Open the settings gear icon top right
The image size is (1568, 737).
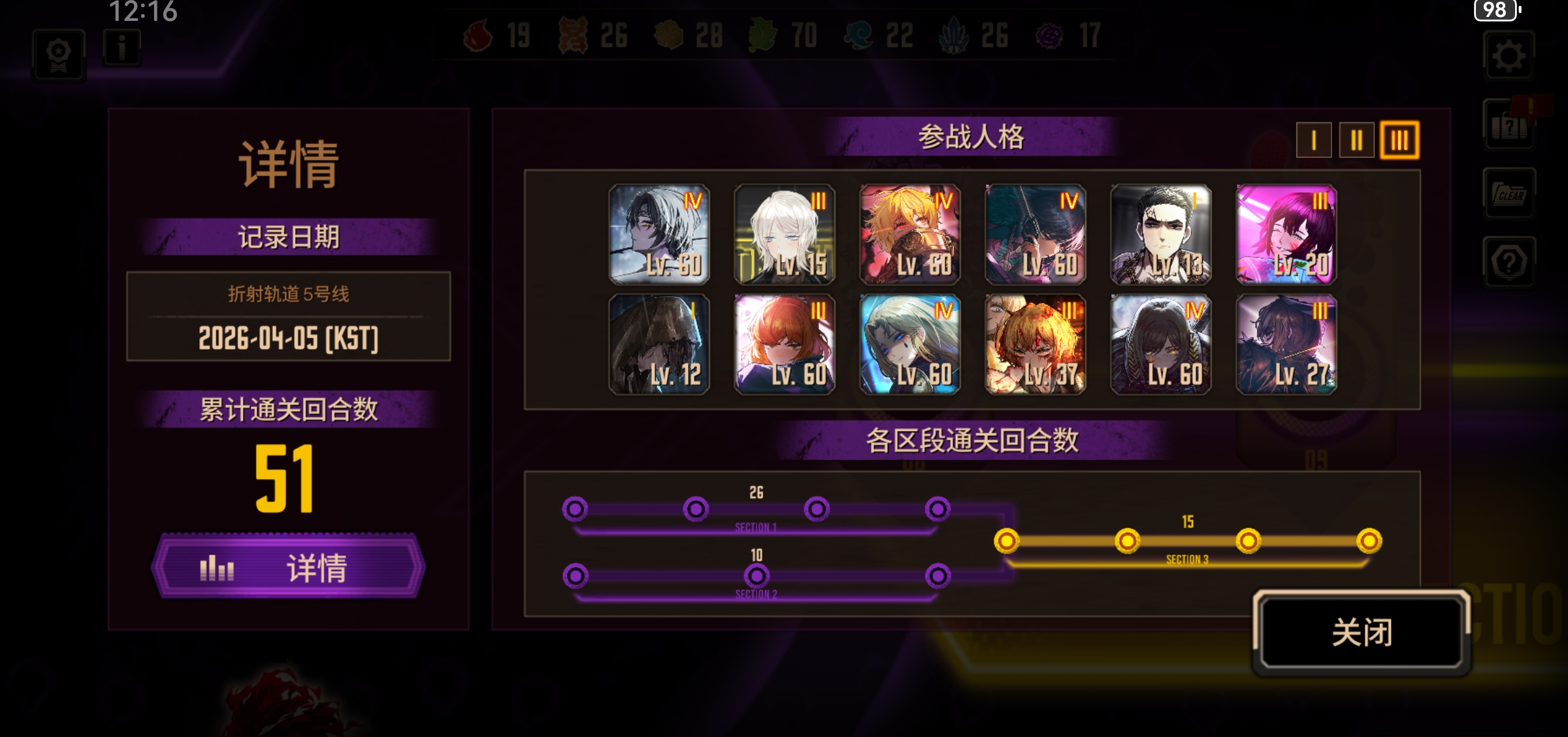tap(1508, 57)
